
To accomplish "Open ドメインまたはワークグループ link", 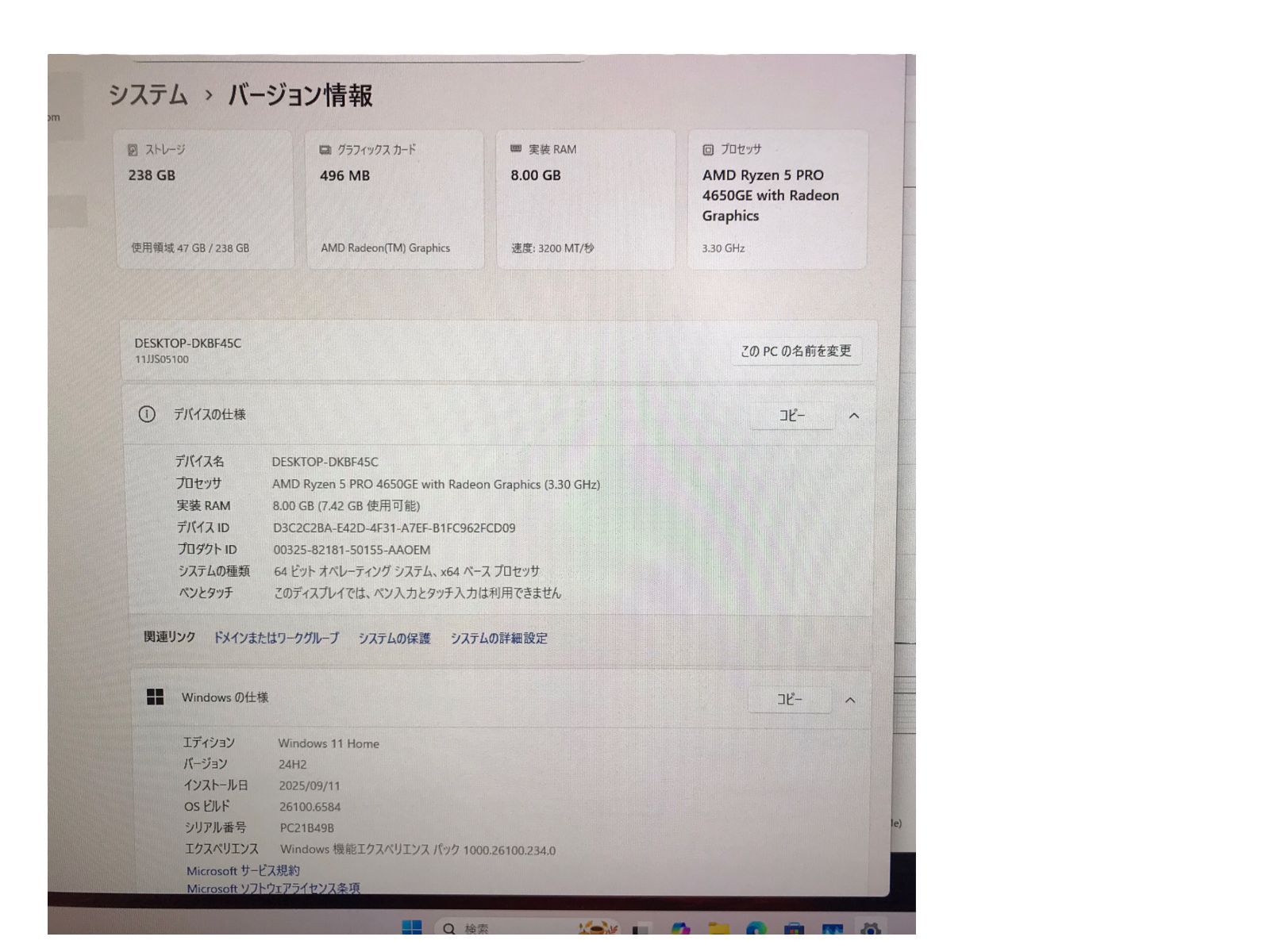I will click(x=276, y=638).
